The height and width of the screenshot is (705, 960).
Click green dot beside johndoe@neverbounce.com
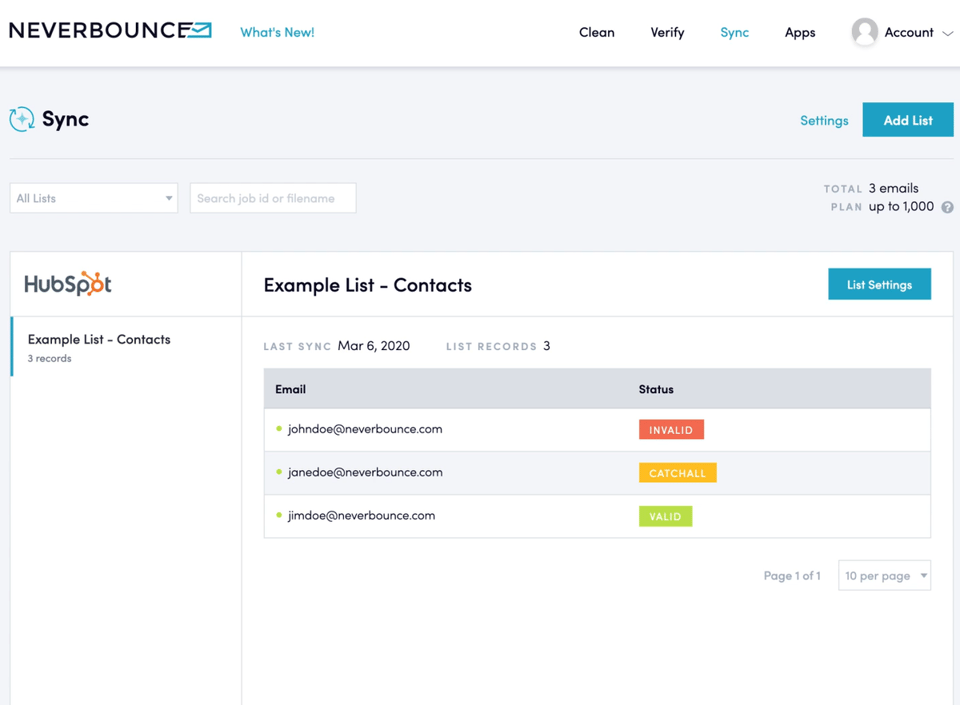click(279, 429)
